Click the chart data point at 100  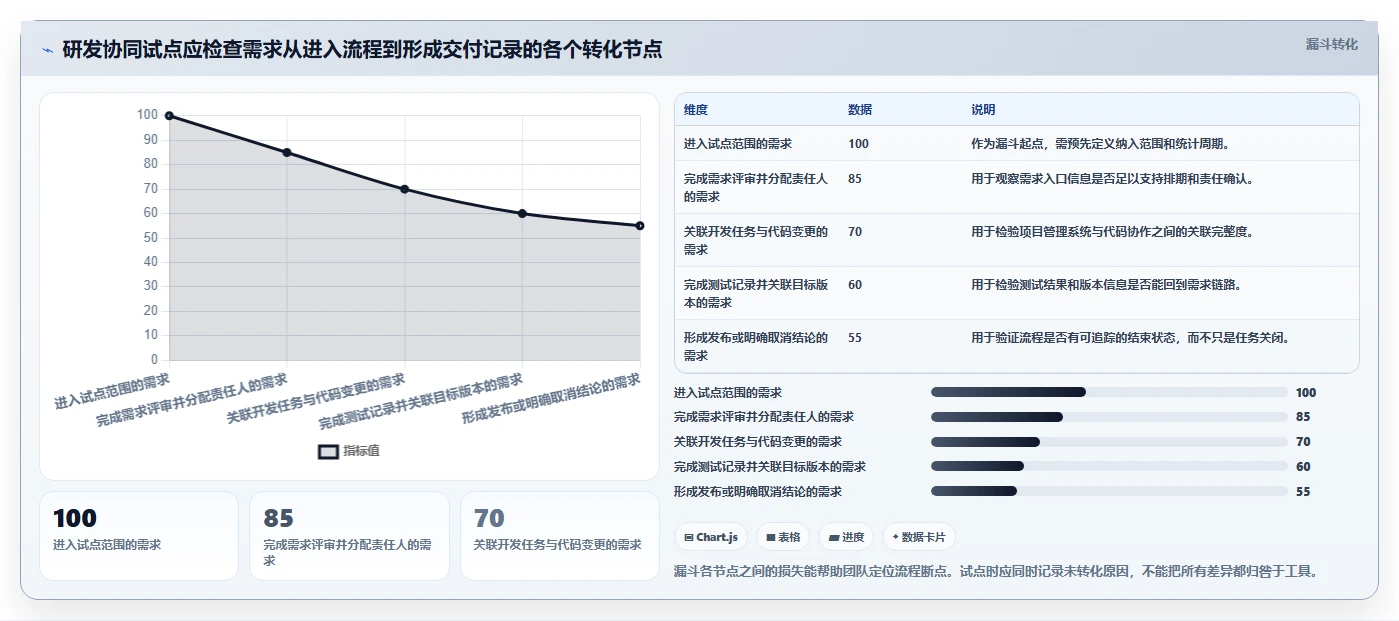[x=169, y=116]
